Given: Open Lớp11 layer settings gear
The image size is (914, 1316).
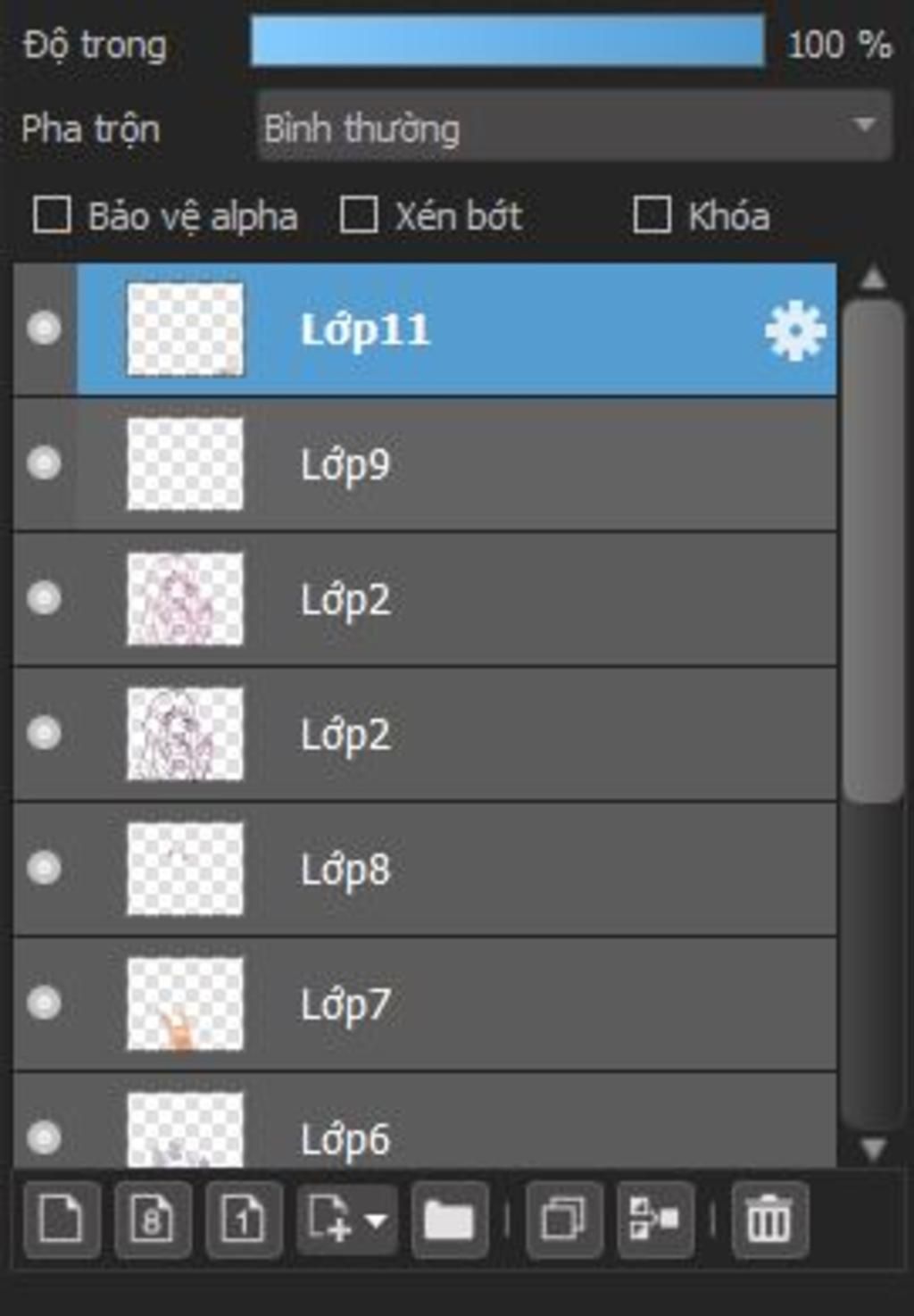Looking at the screenshot, I should [x=794, y=330].
